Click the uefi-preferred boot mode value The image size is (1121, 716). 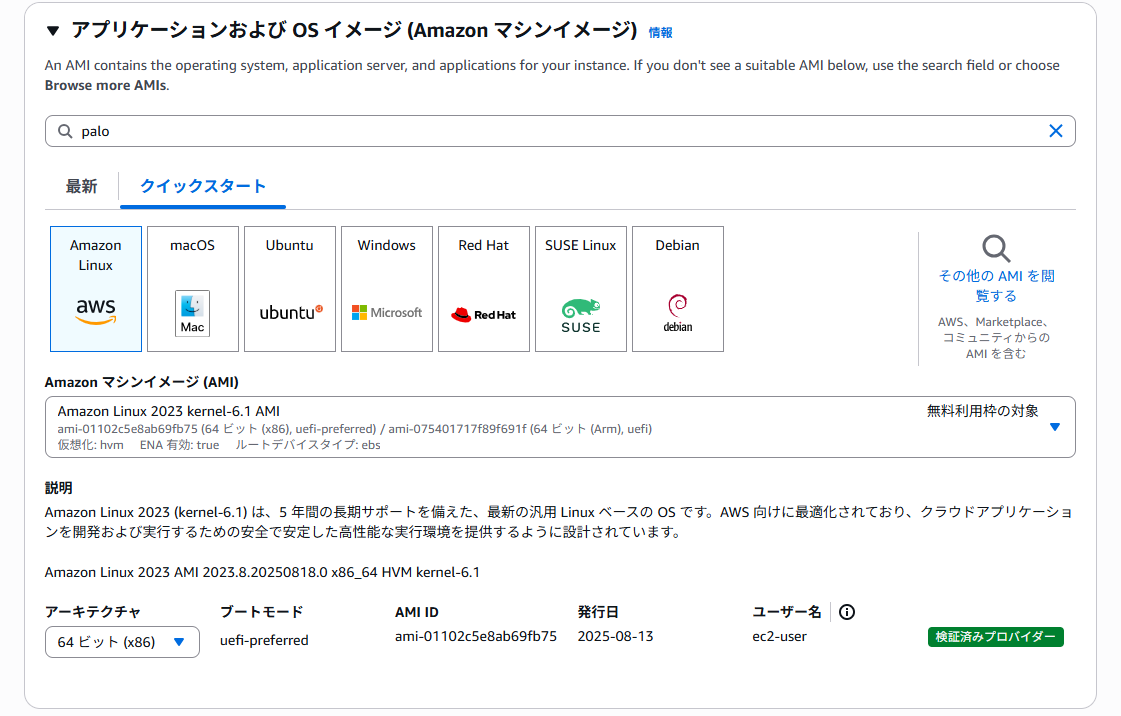pos(264,640)
